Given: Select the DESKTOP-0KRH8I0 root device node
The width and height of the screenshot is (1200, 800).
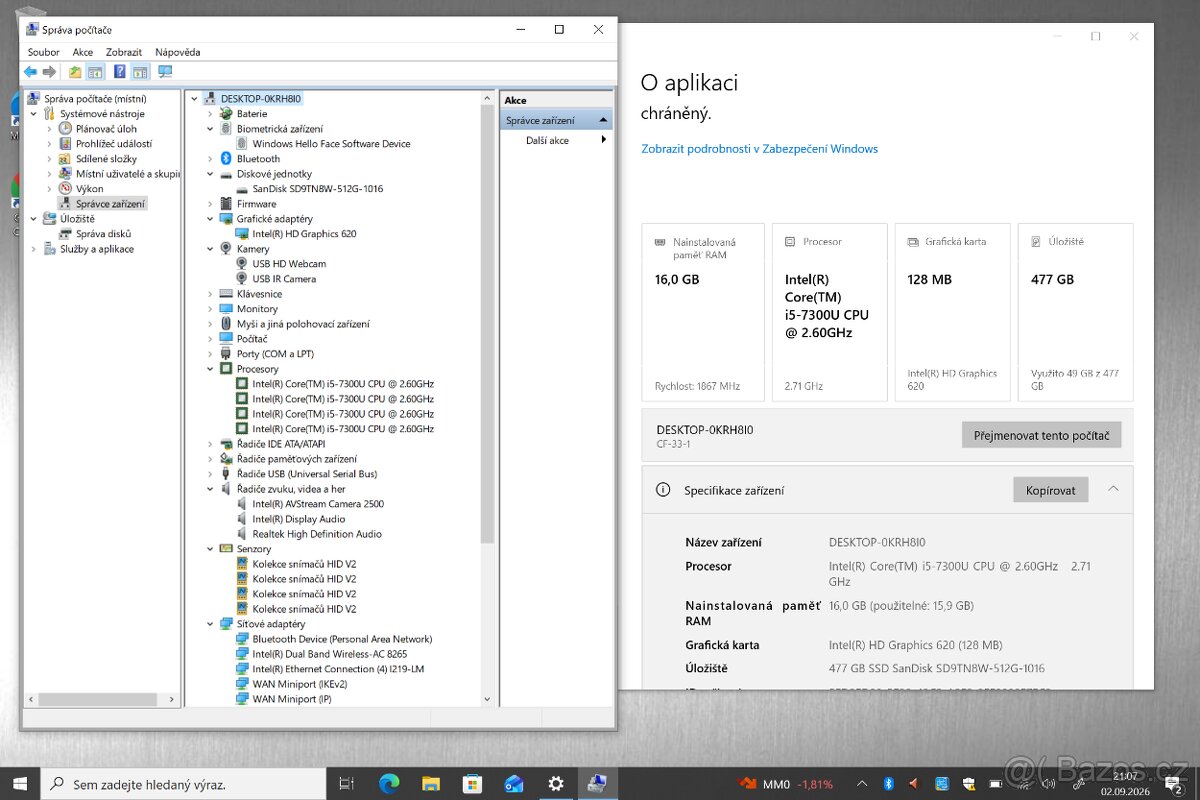Looking at the screenshot, I should [x=260, y=99].
